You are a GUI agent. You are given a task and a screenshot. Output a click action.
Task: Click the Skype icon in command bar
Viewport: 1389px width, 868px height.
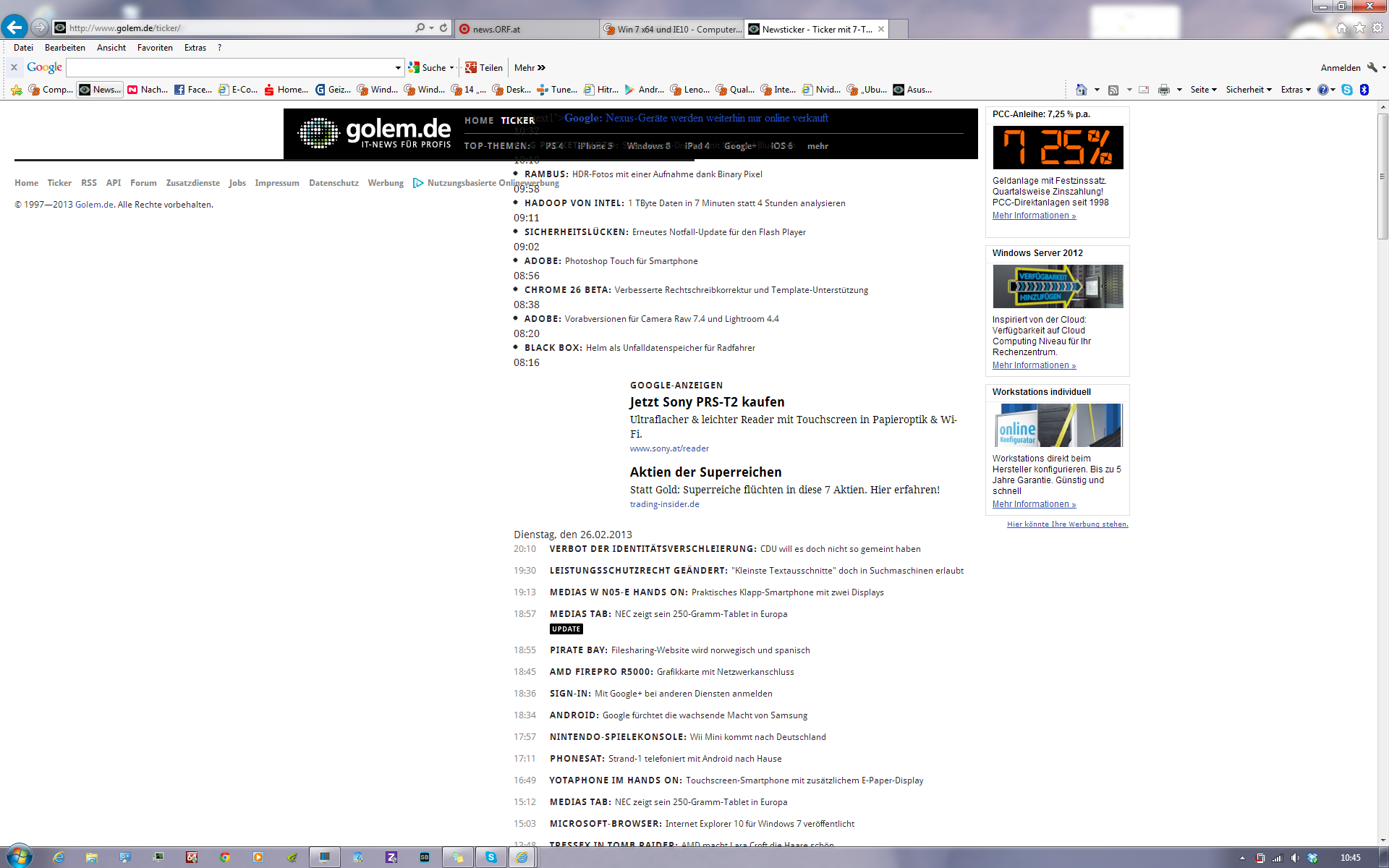(x=1347, y=90)
